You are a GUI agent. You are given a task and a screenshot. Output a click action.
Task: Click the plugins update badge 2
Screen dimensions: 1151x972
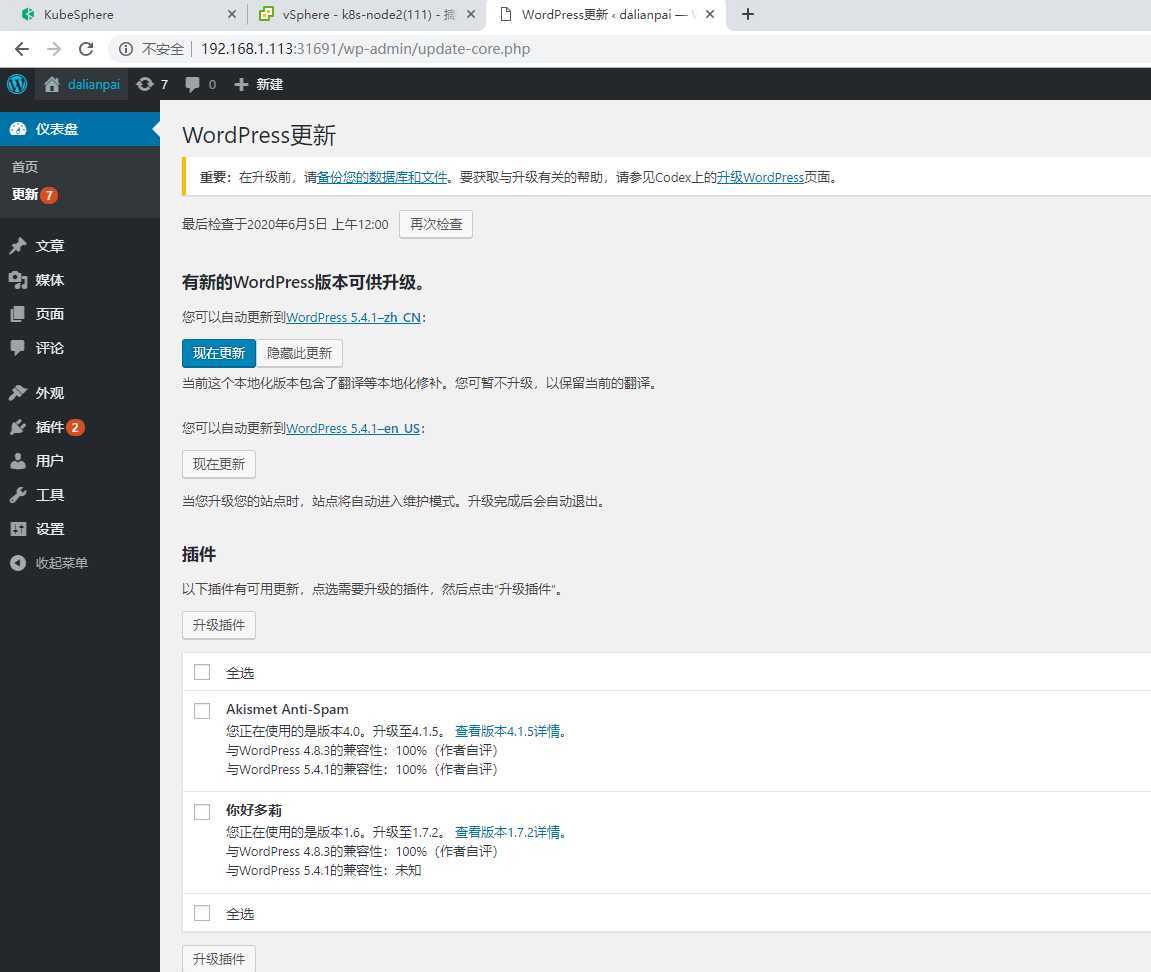(76, 427)
